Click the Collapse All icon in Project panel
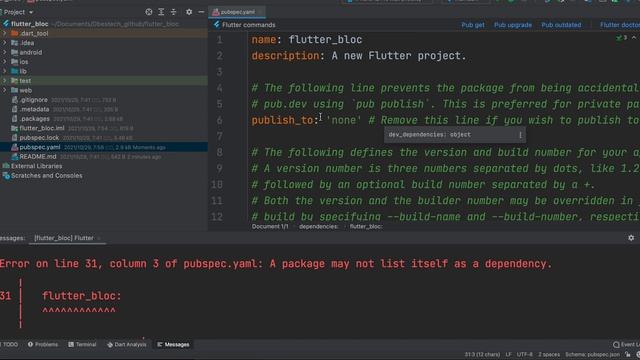The image size is (640, 360). pos(173,12)
